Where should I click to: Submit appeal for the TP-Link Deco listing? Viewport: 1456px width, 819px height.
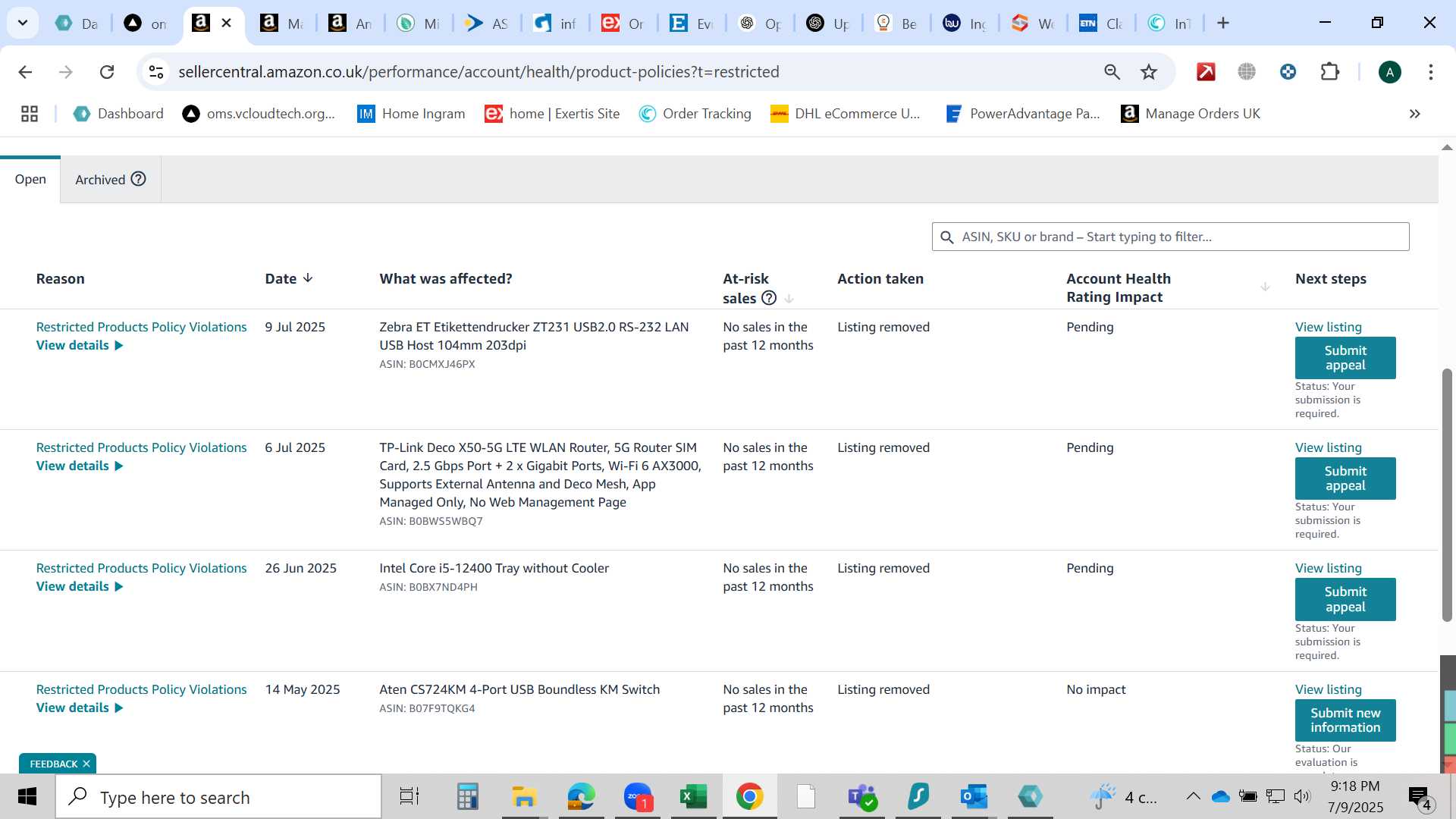(x=1345, y=479)
